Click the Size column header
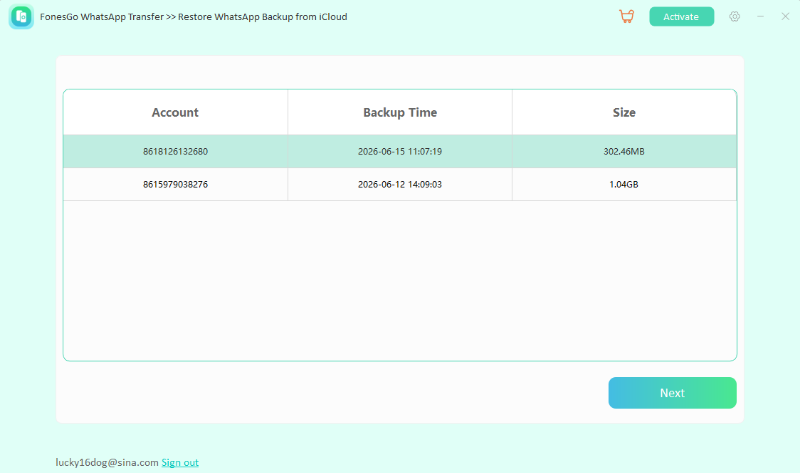800x473 pixels. point(624,112)
